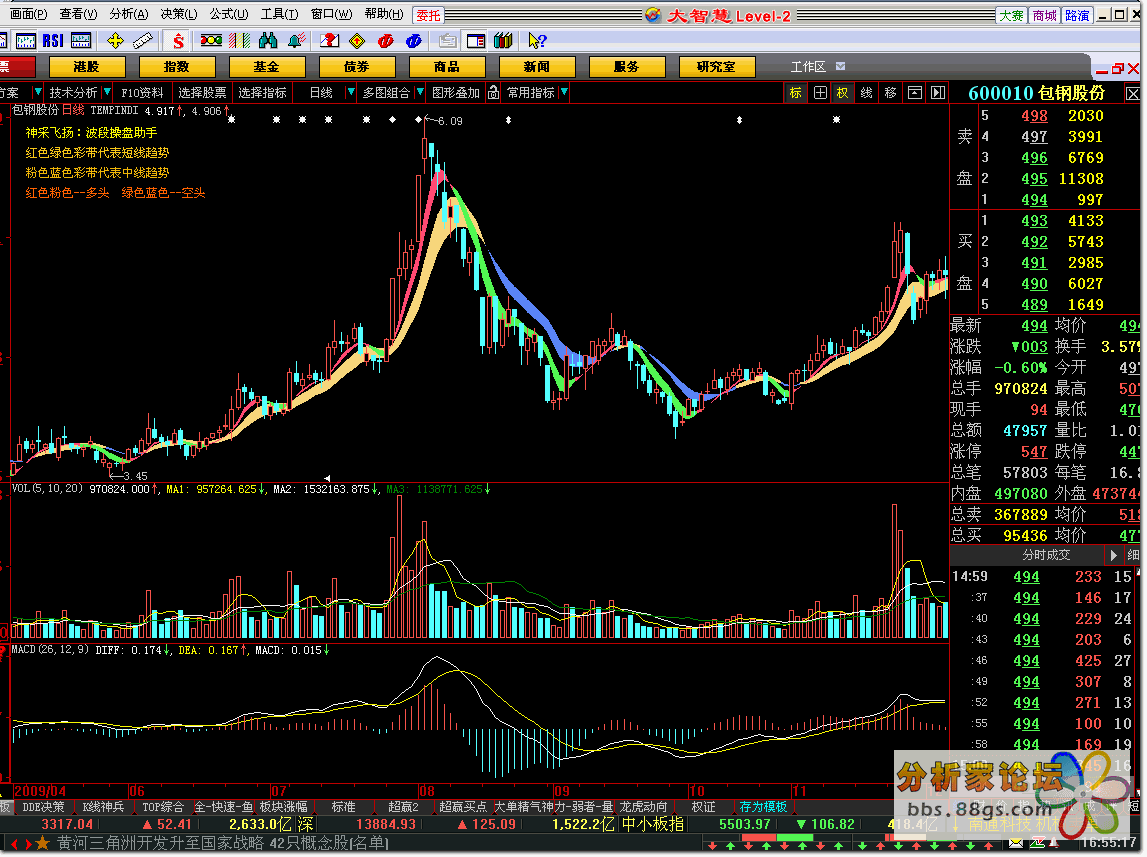
Task: Click the colored diagonal stripes icon
Action: coord(240,41)
